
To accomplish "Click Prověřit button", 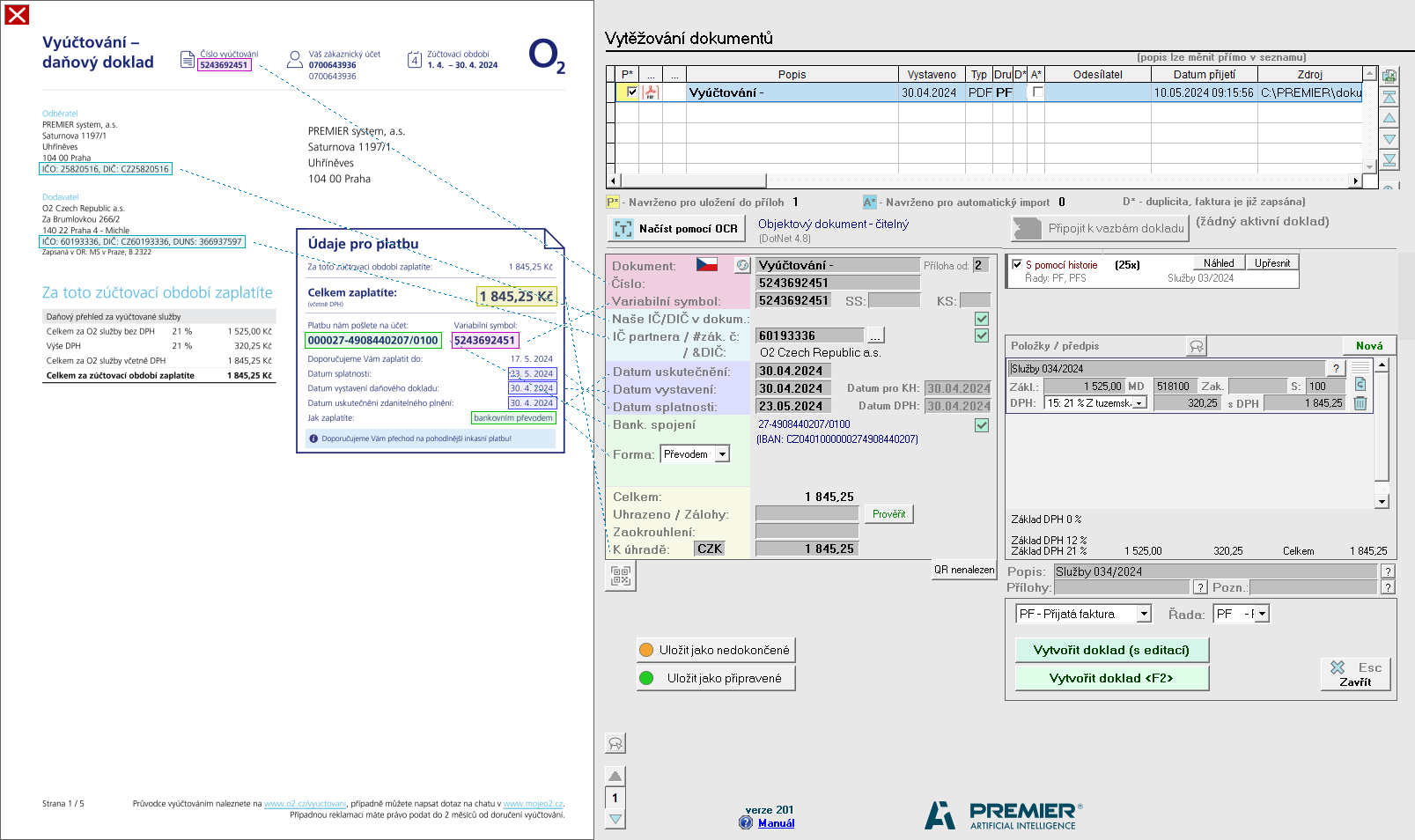I will [x=888, y=514].
